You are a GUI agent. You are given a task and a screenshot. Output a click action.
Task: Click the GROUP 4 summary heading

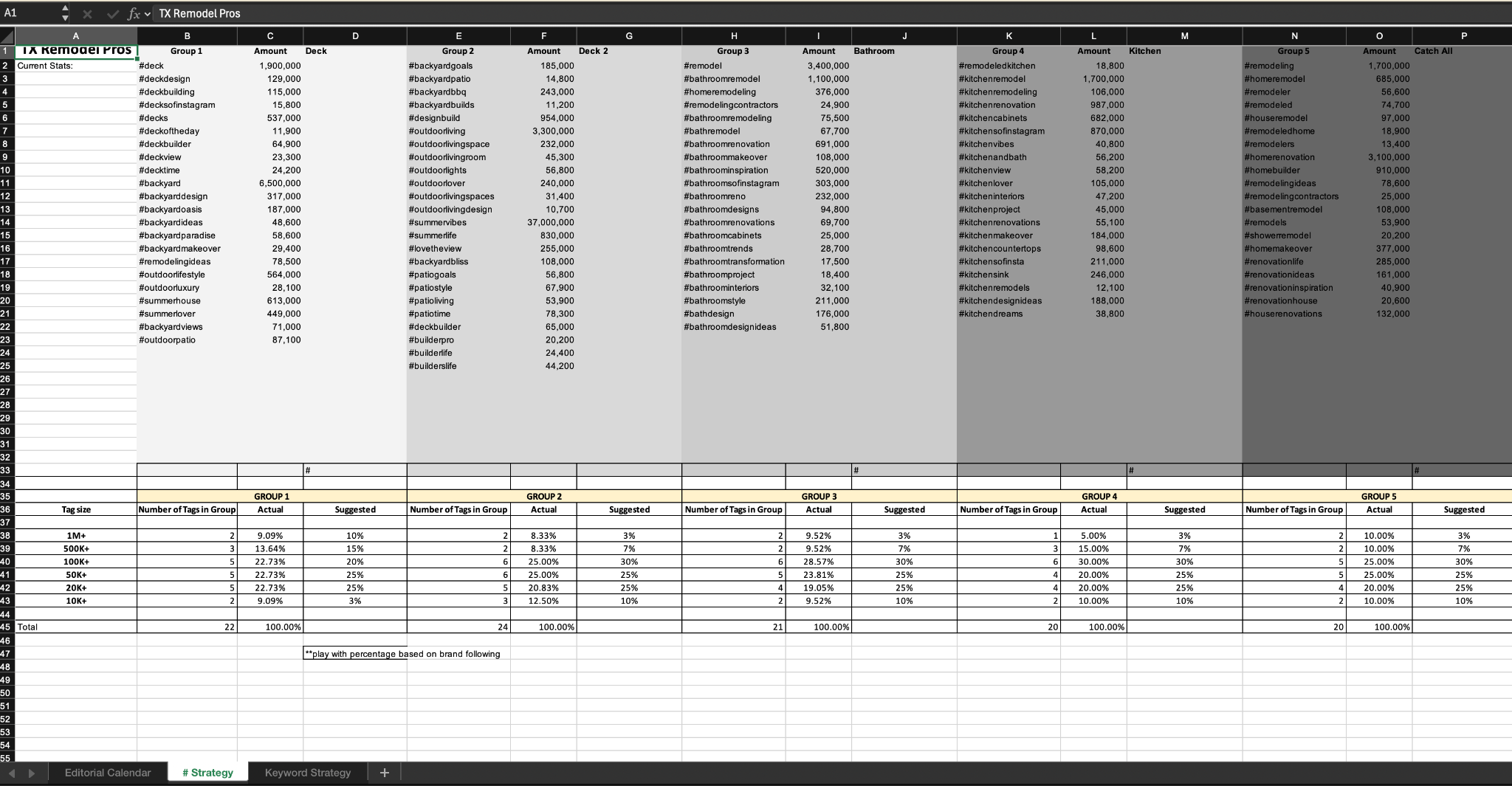pyautogui.click(x=1099, y=497)
